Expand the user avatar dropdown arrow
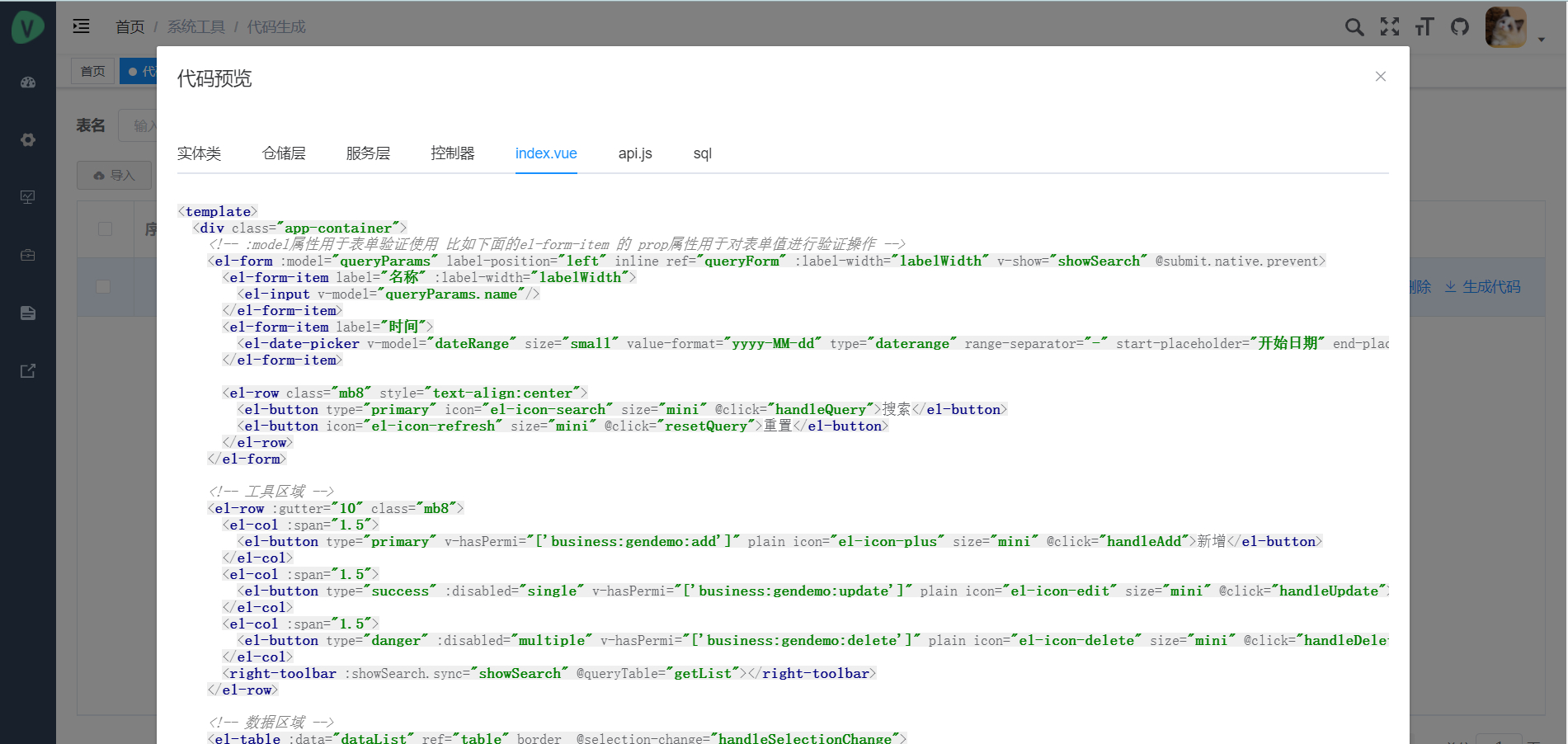Viewport: 1568px width, 744px height. 1541,39
